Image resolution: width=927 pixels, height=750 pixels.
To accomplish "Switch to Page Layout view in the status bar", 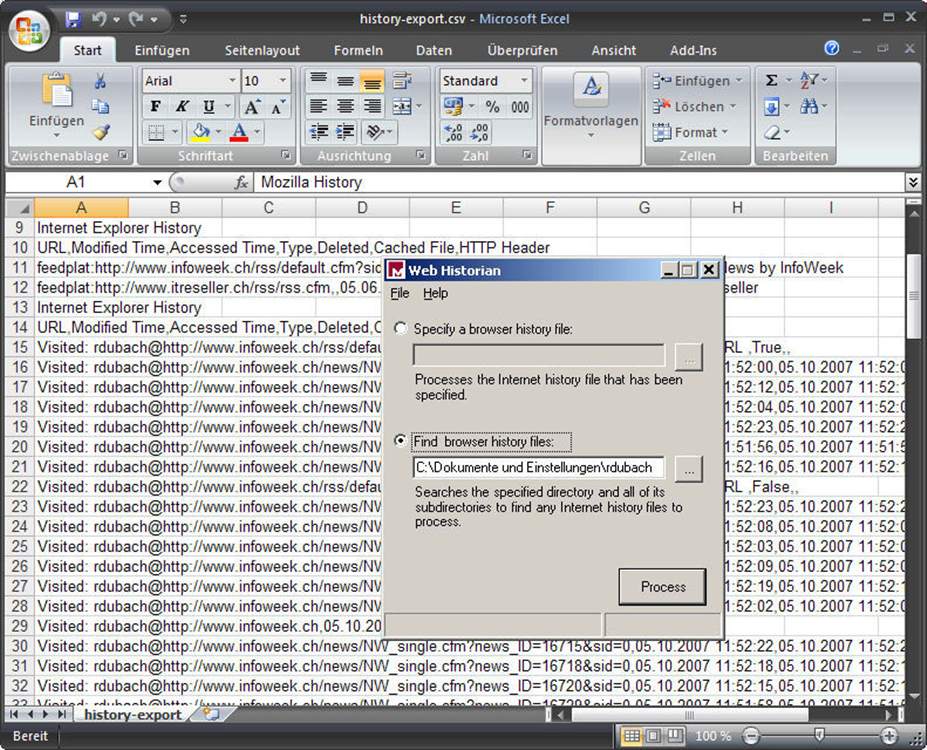I will (x=653, y=736).
